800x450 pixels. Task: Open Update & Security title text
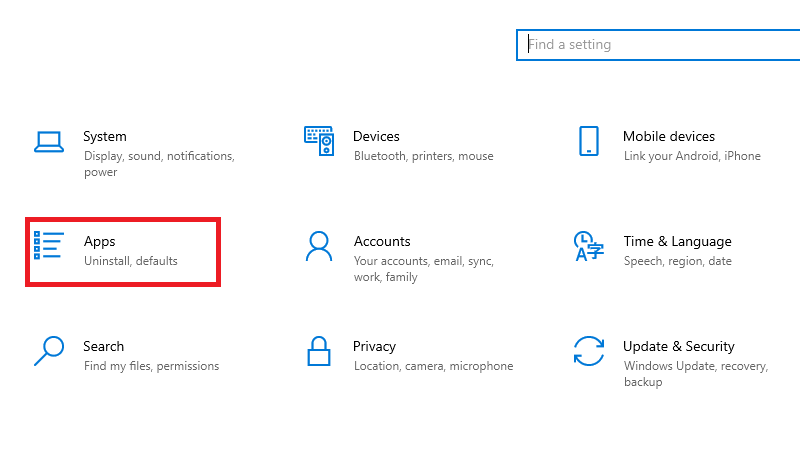pyautogui.click(x=678, y=346)
